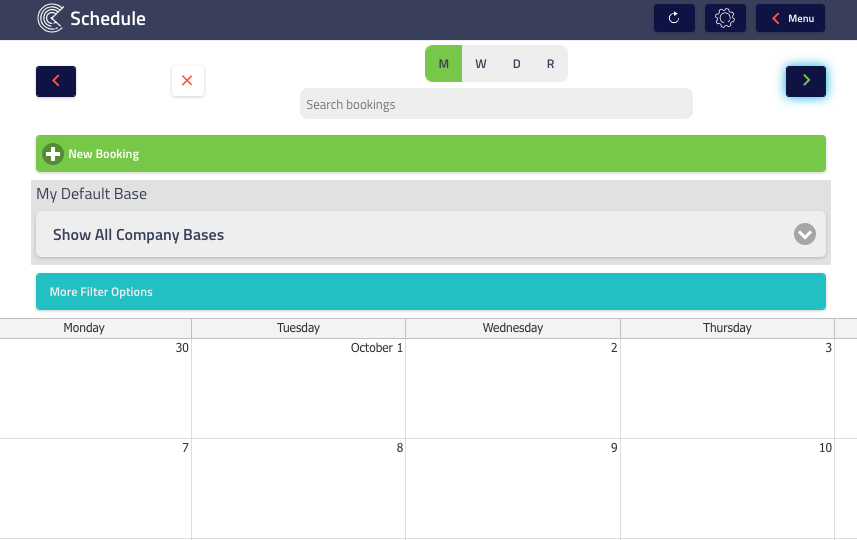The image size is (857, 540).
Task: Click the New Booking button
Action: [x=431, y=154]
